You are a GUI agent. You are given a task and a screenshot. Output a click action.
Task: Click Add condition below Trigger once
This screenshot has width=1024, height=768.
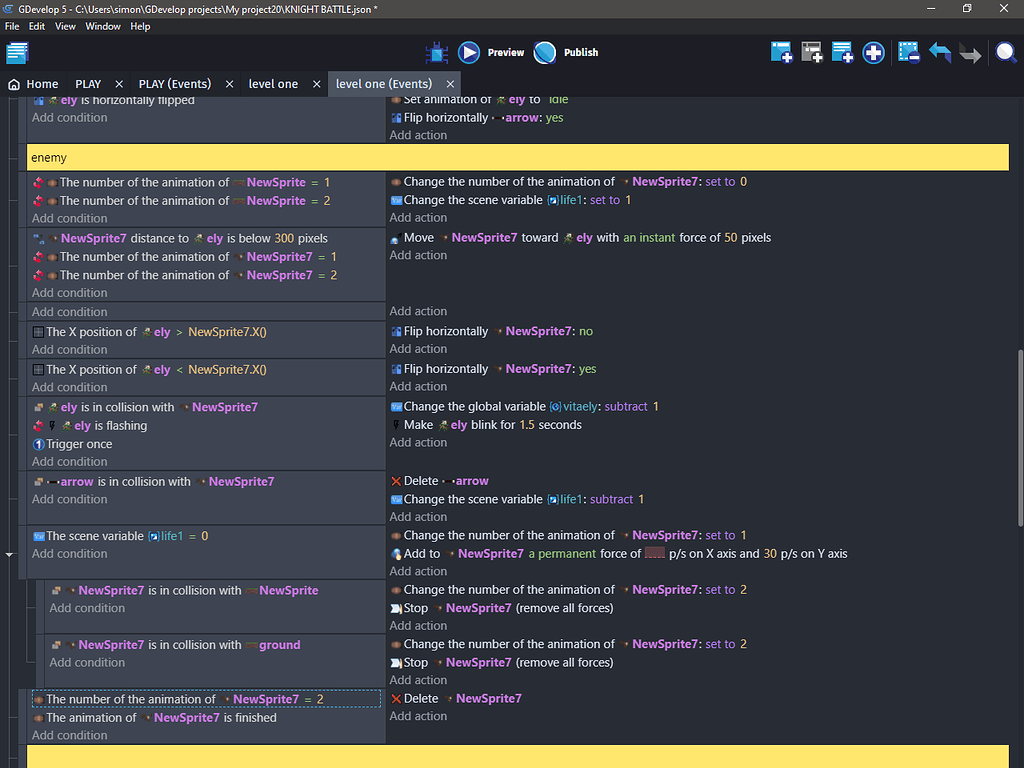(x=69, y=462)
